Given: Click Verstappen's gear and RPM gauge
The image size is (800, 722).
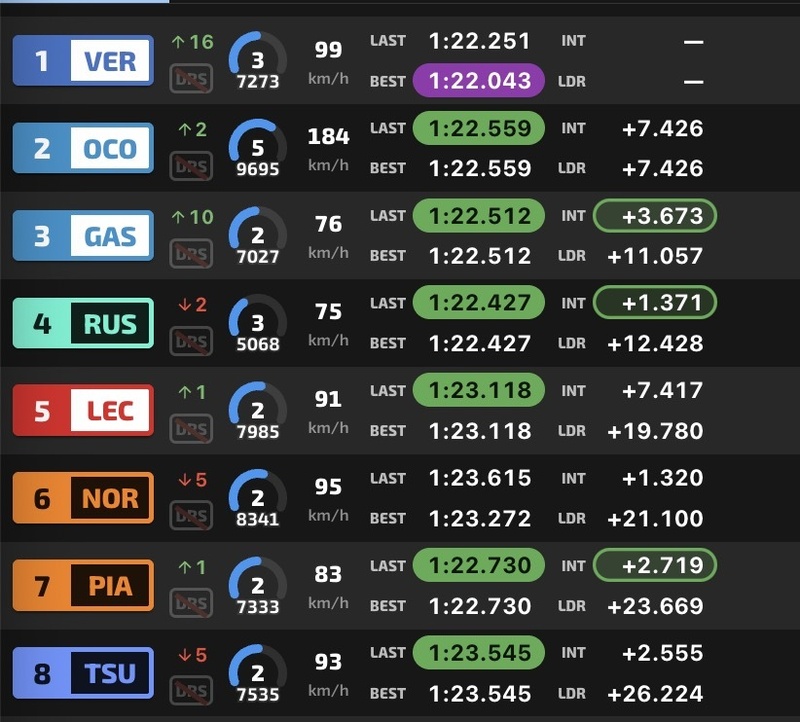Looking at the screenshot, I should point(257,62).
